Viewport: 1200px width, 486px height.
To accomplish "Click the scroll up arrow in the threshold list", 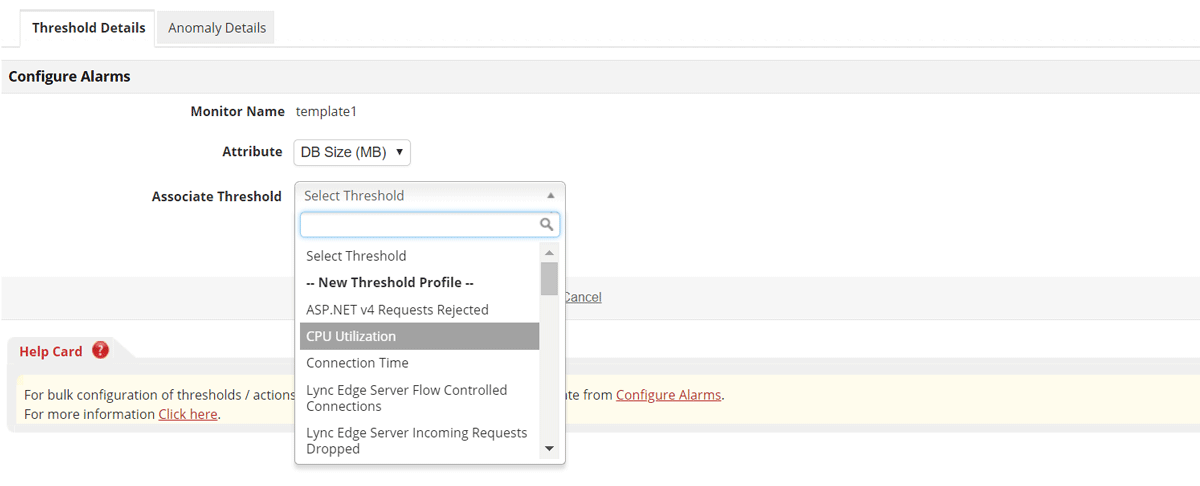I will [549, 253].
